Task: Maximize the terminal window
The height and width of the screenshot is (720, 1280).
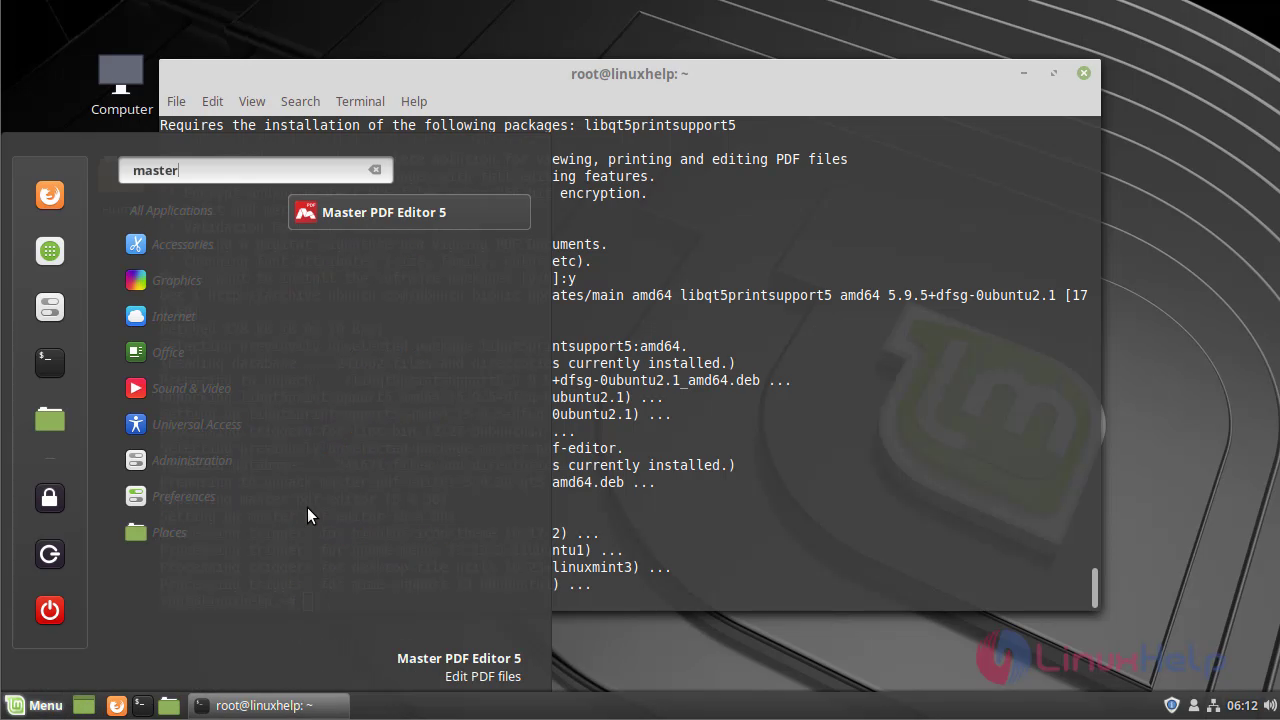Action: click(x=1054, y=73)
